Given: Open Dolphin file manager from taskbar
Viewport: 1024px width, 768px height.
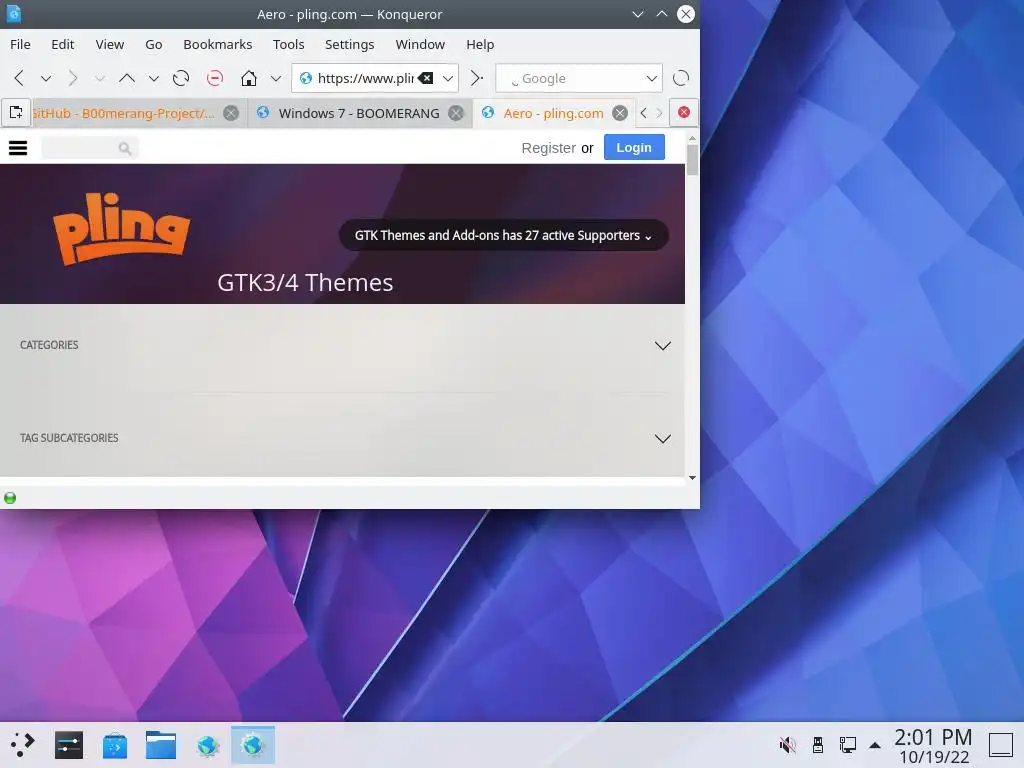Looking at the screenshot, I should coord(161,745).
